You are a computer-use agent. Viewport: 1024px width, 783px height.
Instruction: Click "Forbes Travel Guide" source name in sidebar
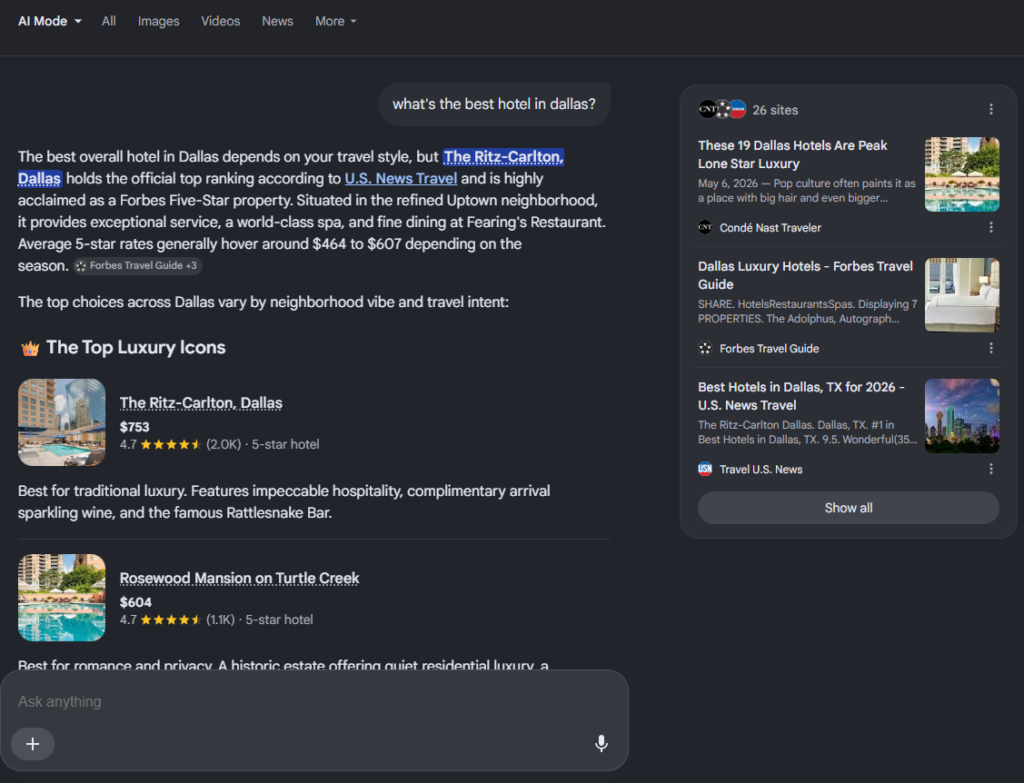[x=769, y=348]
